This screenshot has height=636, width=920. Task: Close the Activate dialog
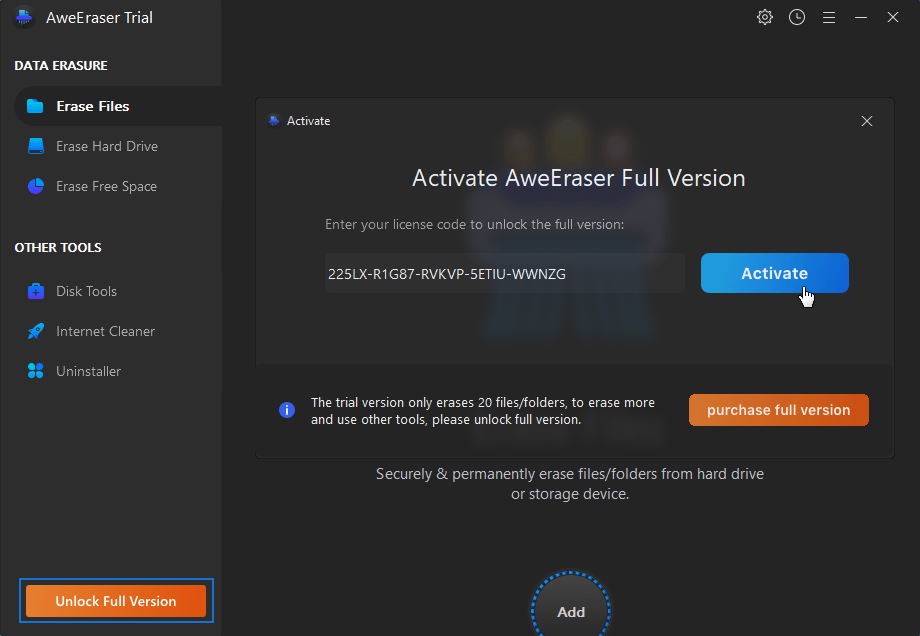pyautogui.click(x=867, y=121)
